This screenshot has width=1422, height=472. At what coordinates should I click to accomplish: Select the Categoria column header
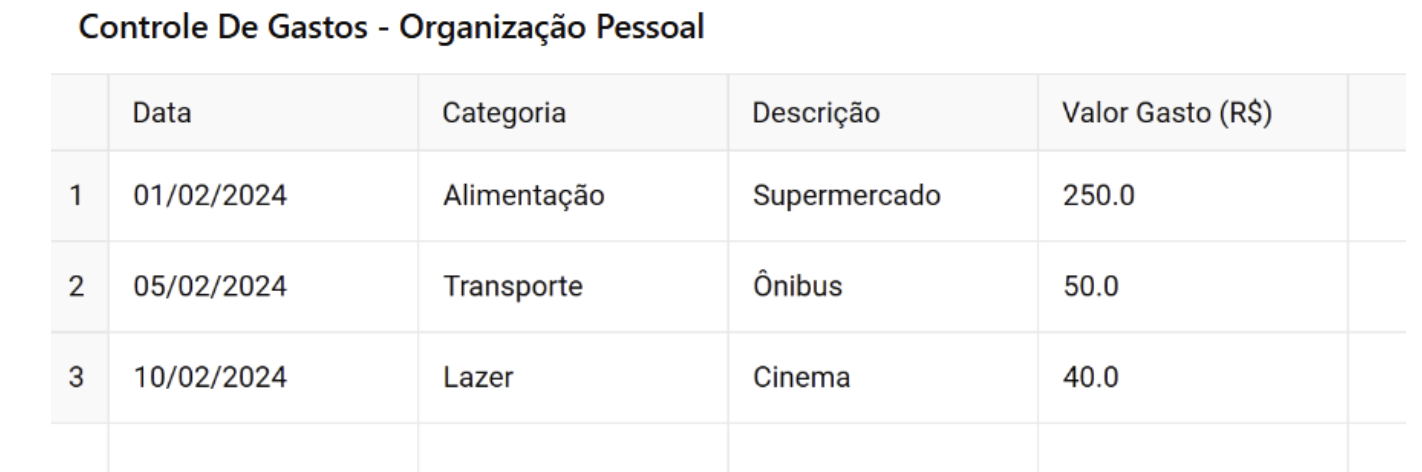point(573,113)
